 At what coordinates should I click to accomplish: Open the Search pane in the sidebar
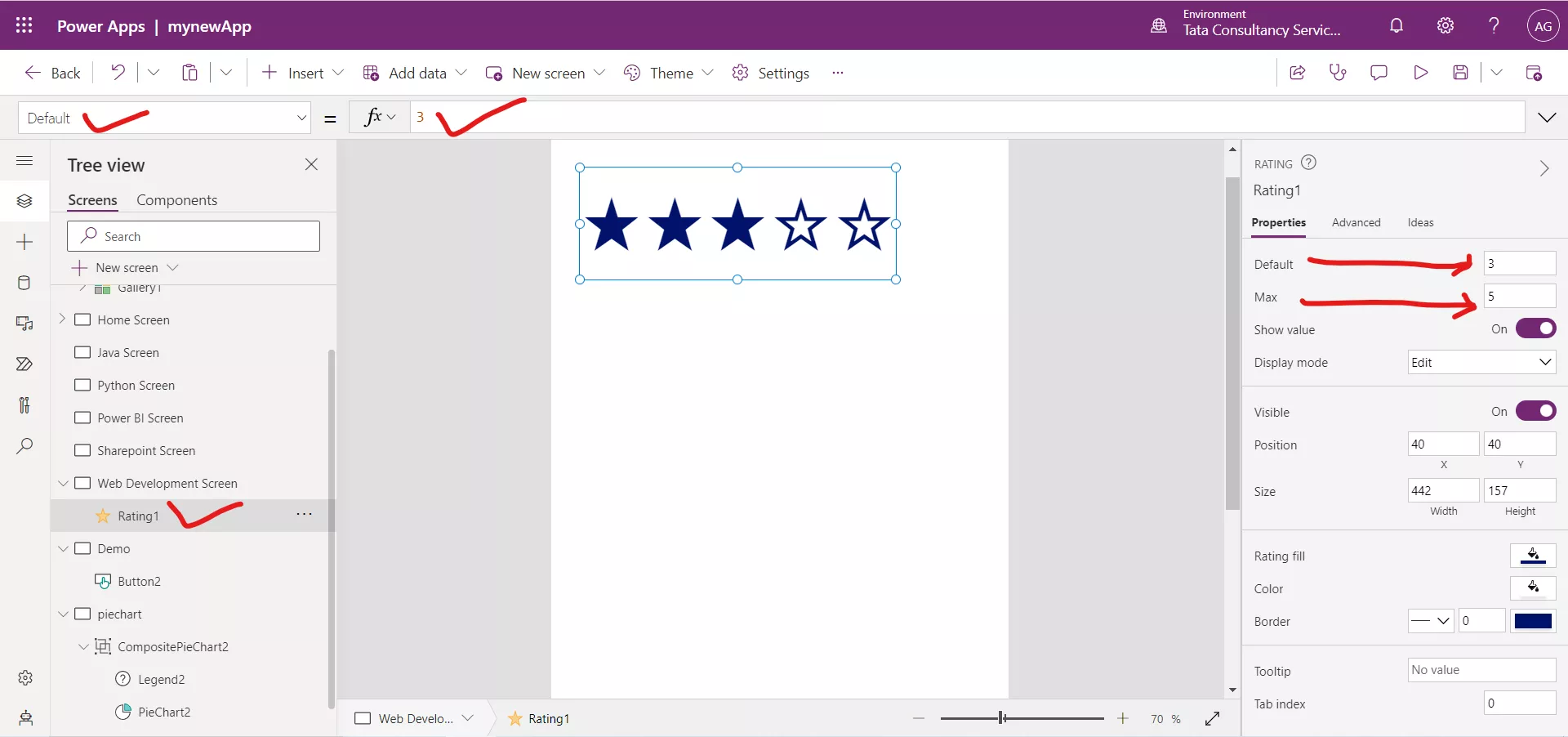tap(24, 446)
